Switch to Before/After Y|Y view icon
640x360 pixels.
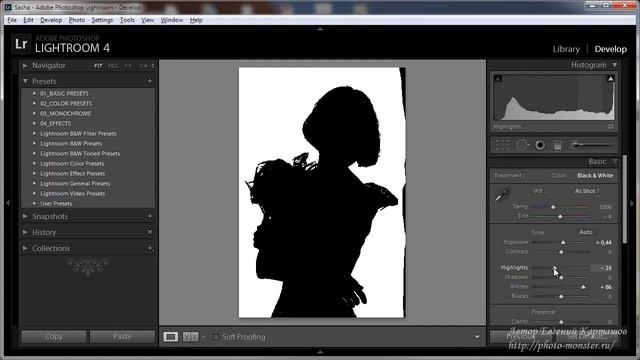point(191,337)
